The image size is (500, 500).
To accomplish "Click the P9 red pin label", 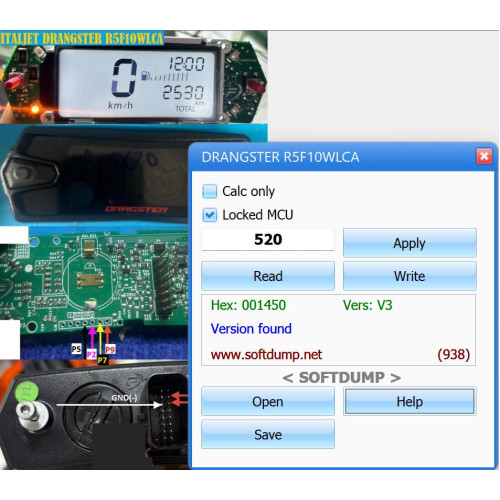I will (x=110, y=349).
